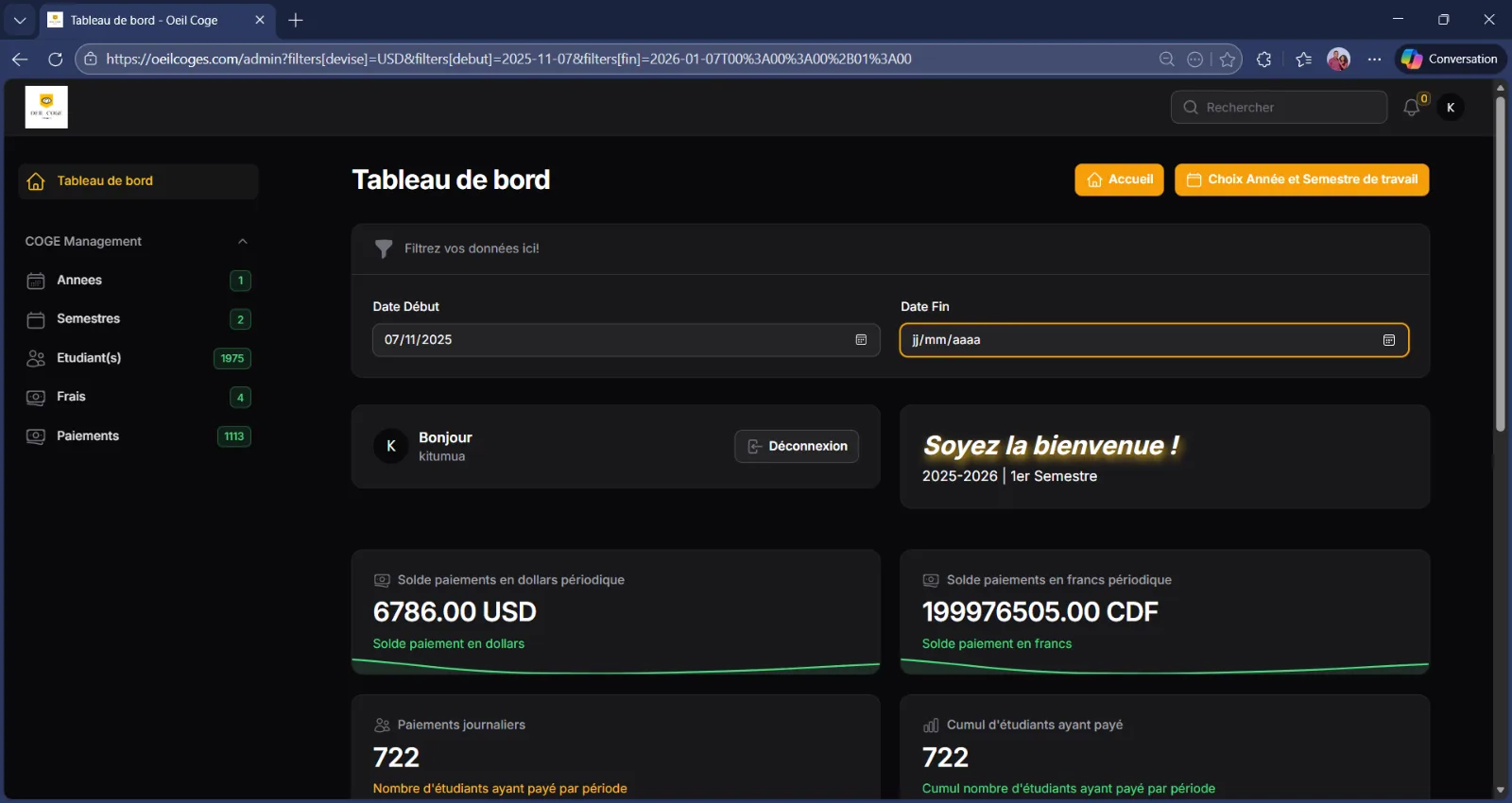The height and width of the screenshot is (803, 1512).
Task: Open Tableau de bord in sidebar
Action: pos(138,181)
